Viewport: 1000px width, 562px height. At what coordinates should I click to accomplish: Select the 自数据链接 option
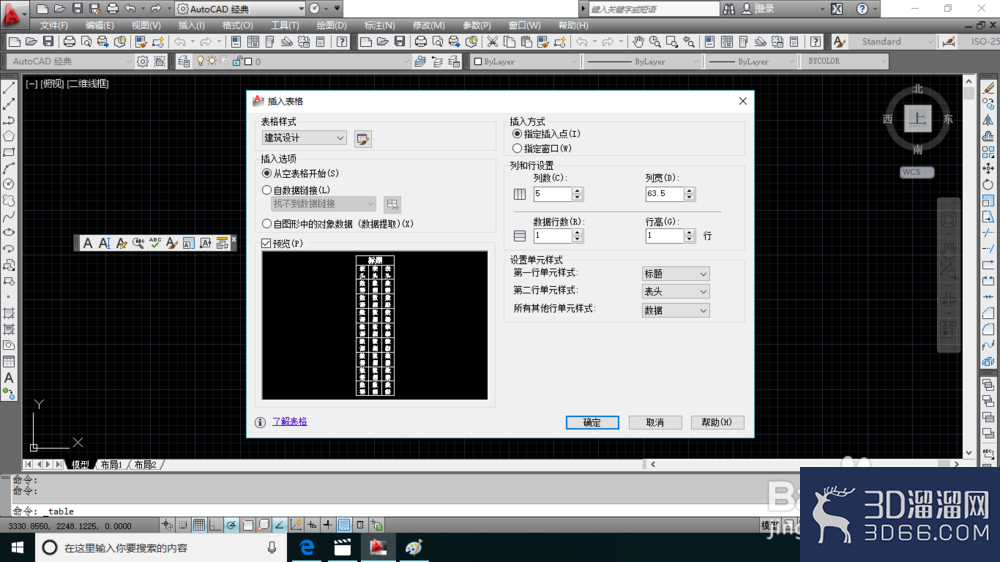267,190
